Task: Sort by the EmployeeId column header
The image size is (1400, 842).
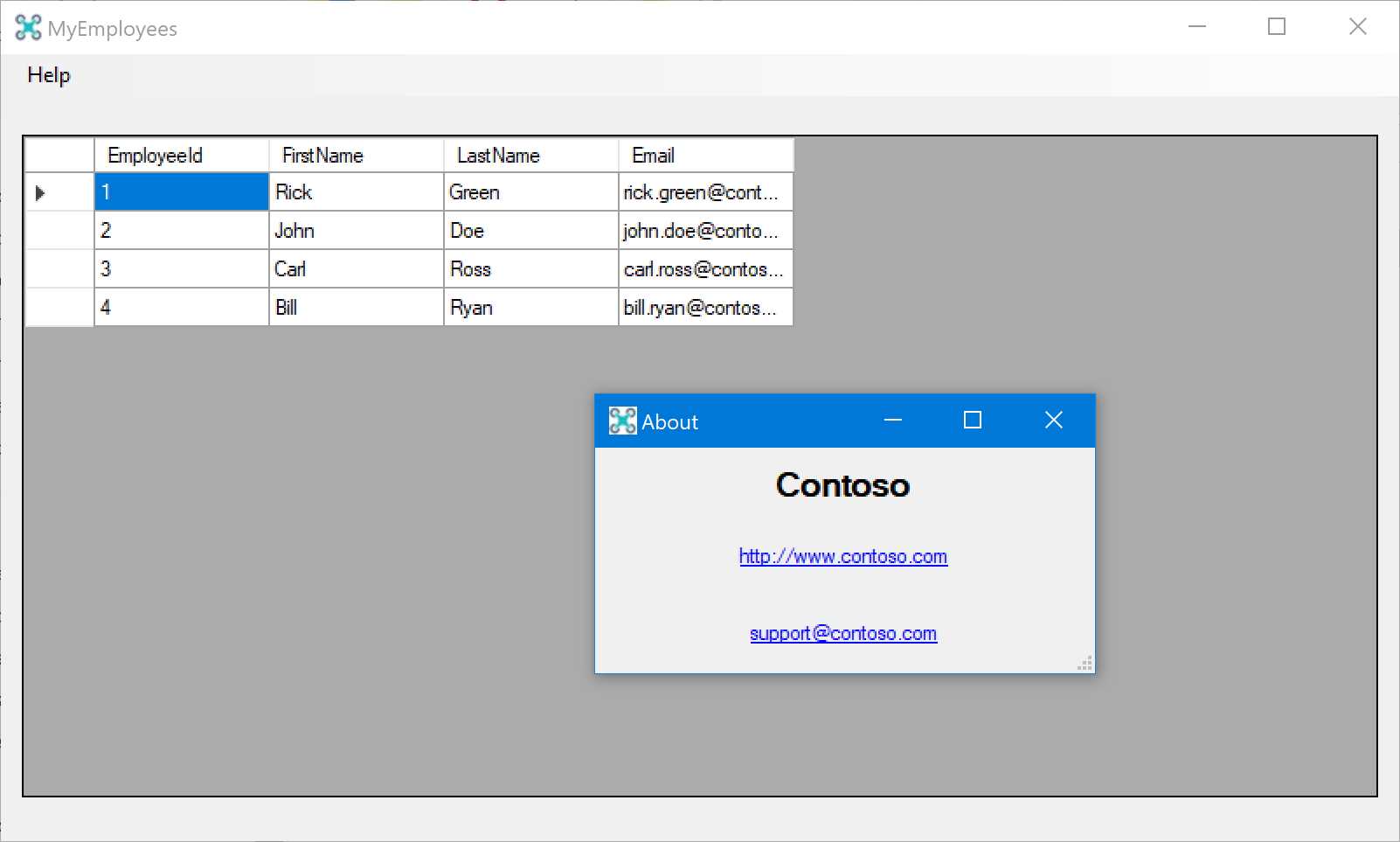Action: click(182, 156)
